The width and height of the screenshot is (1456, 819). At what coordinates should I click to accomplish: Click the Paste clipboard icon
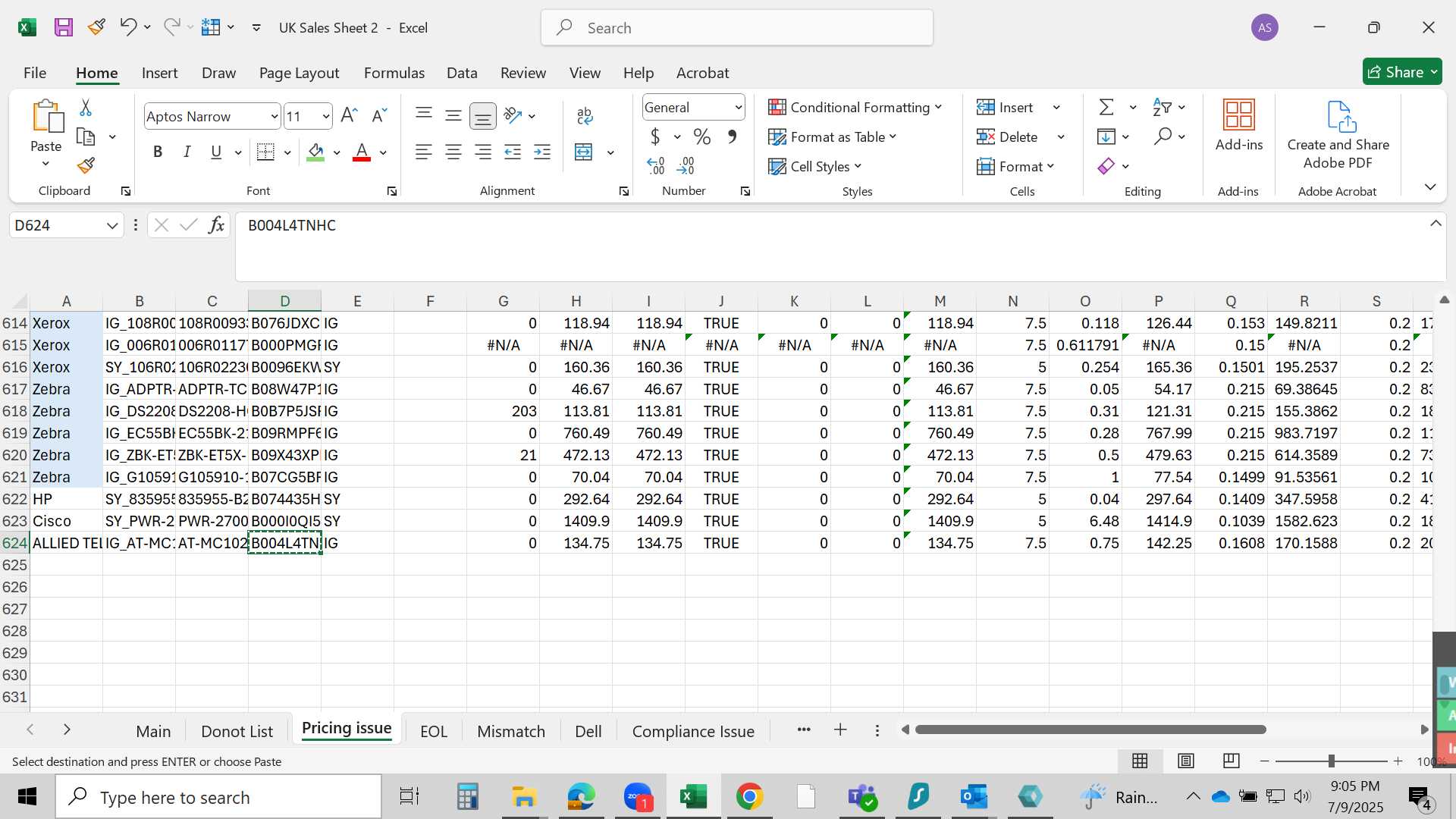pyautogui.click(x=46, y=116)
